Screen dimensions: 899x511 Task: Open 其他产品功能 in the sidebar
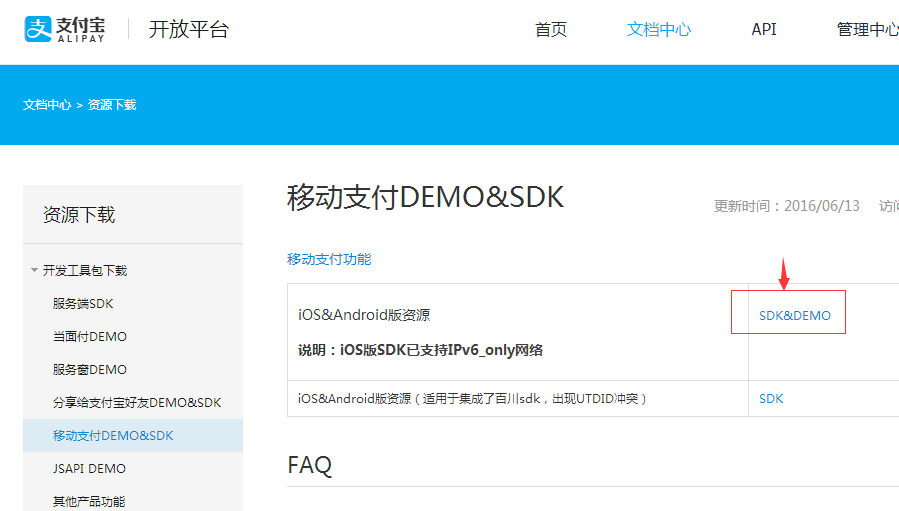[x=89, y=502]
